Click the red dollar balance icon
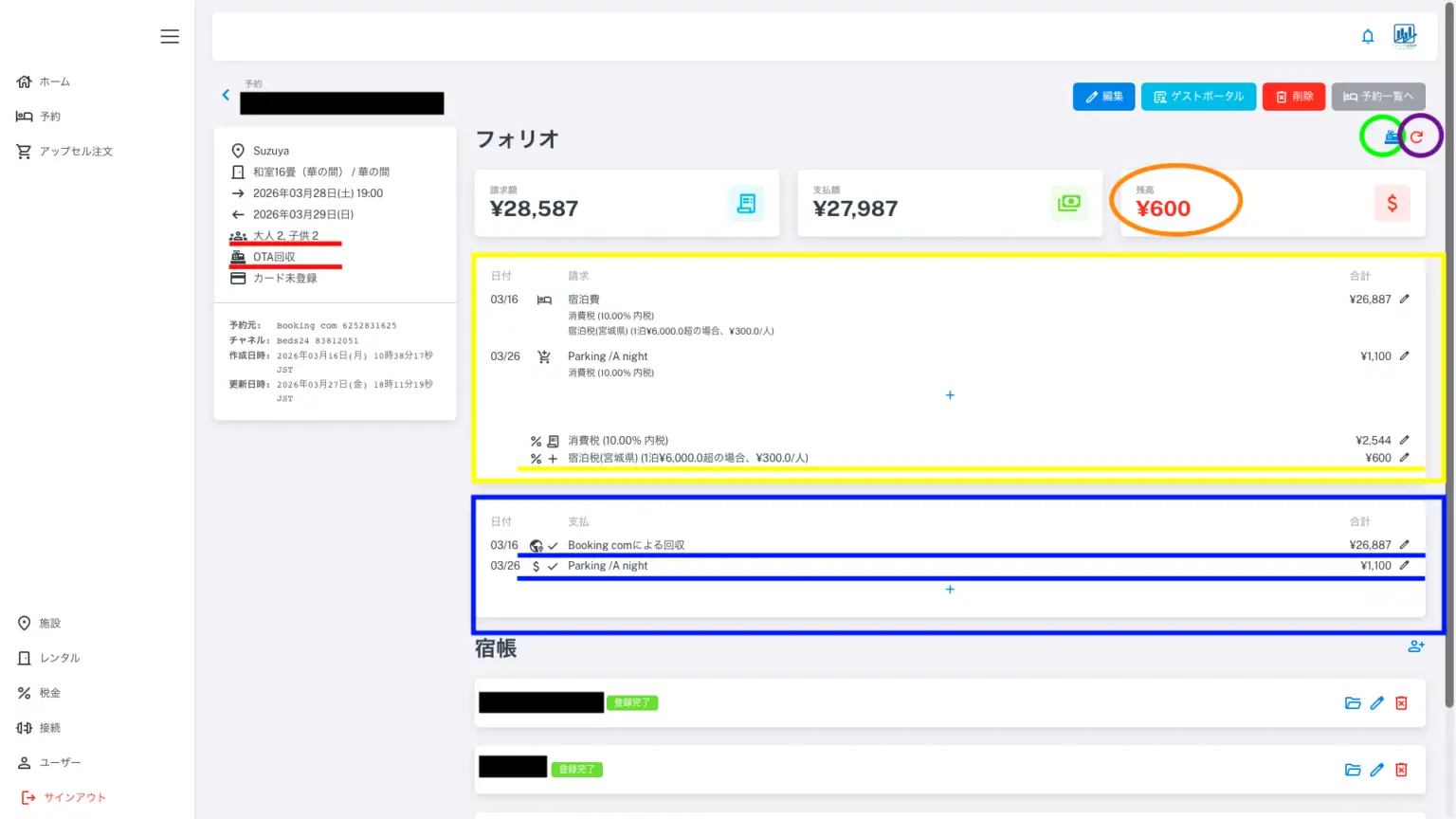 (1392, 204)
